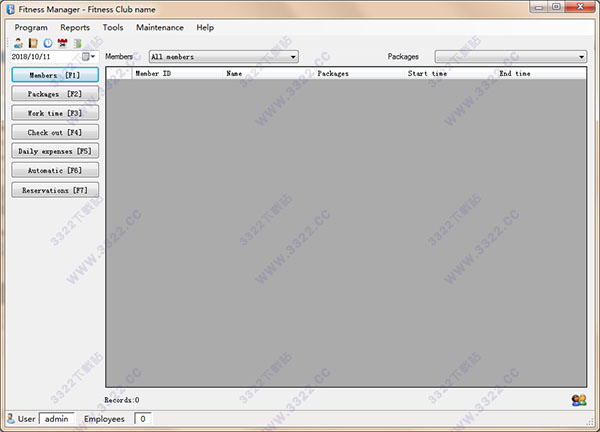
Task: Sort by Start time column header
Action: pyautogui.click(x=451, y=73)
